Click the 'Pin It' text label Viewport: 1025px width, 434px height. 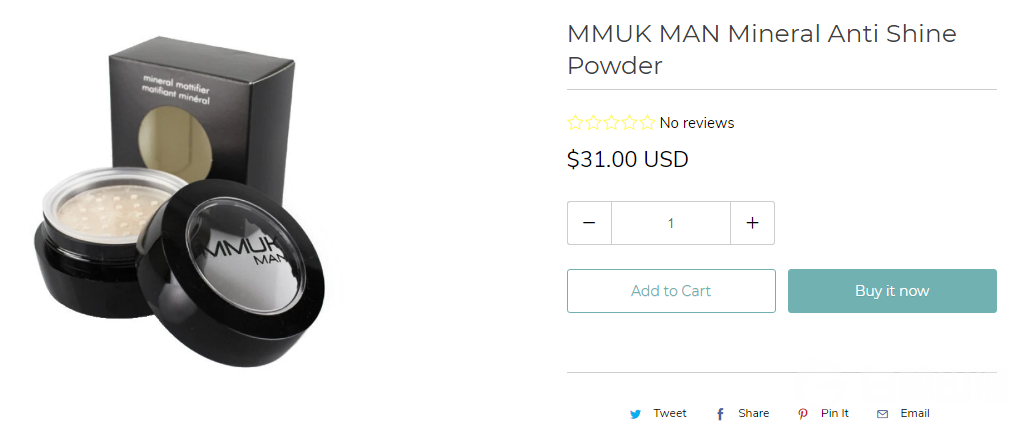pos(835,413)
